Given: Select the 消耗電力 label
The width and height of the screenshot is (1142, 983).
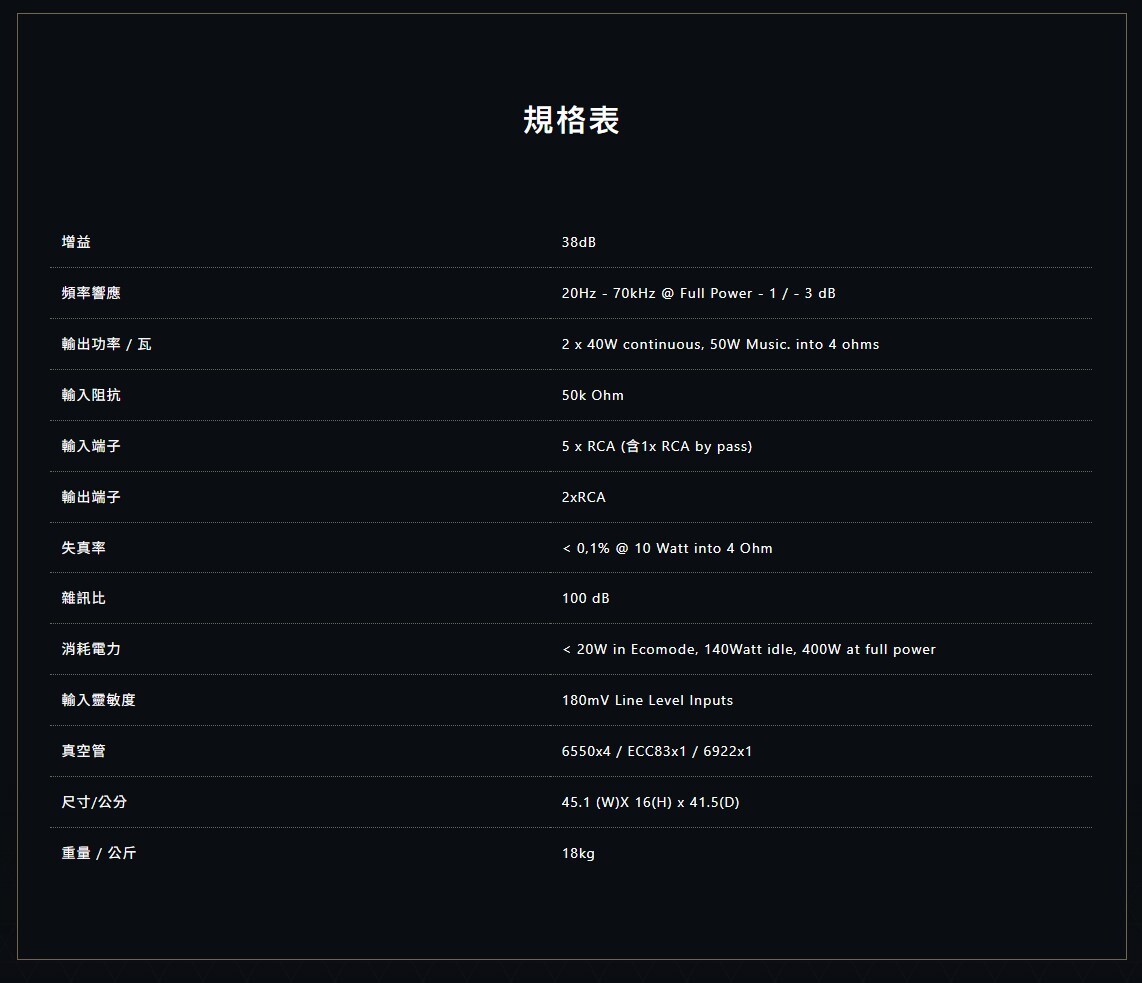Looking at the screenshot, I should [x=91, y=649].
